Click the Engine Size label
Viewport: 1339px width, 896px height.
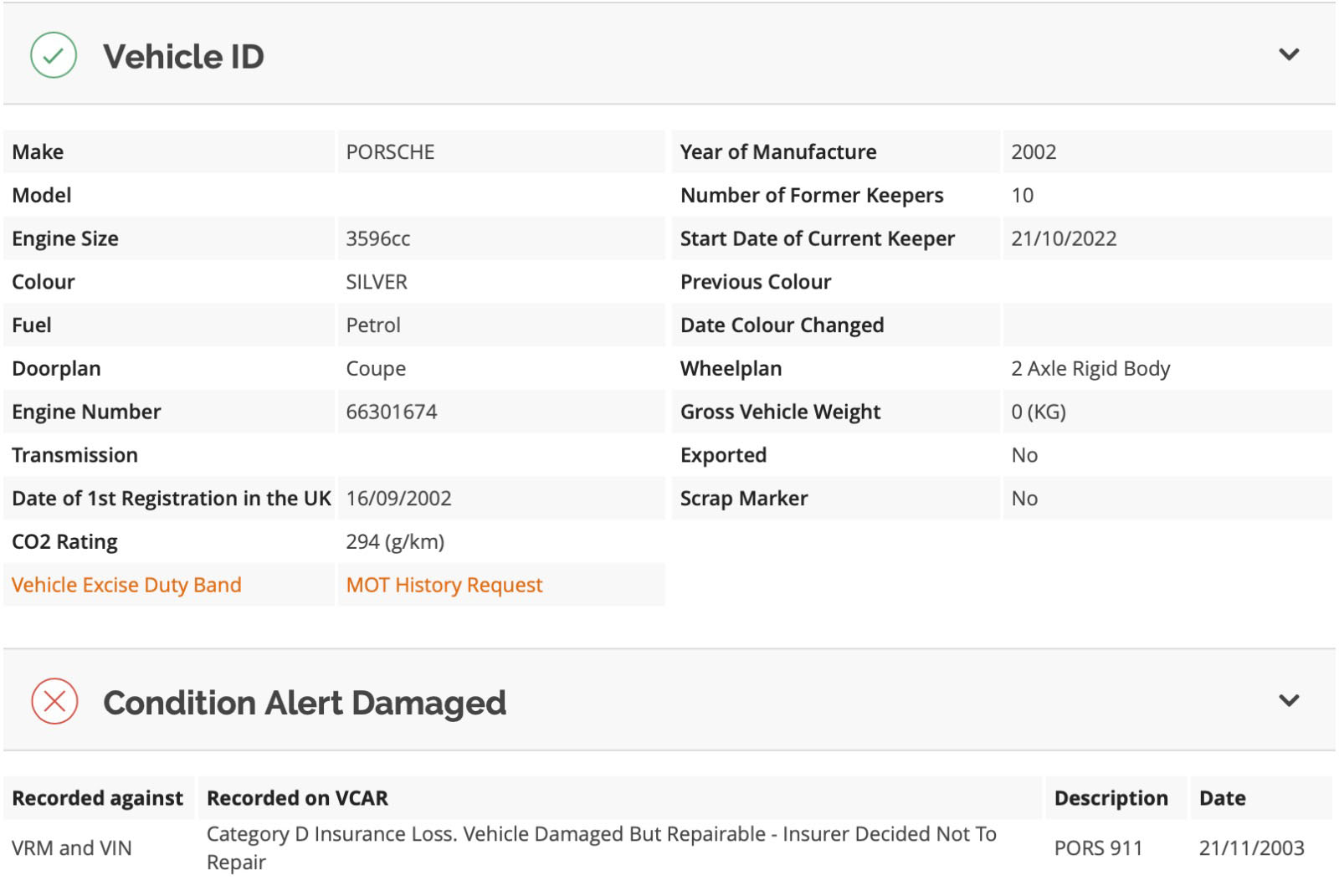(x=65, y=238)
